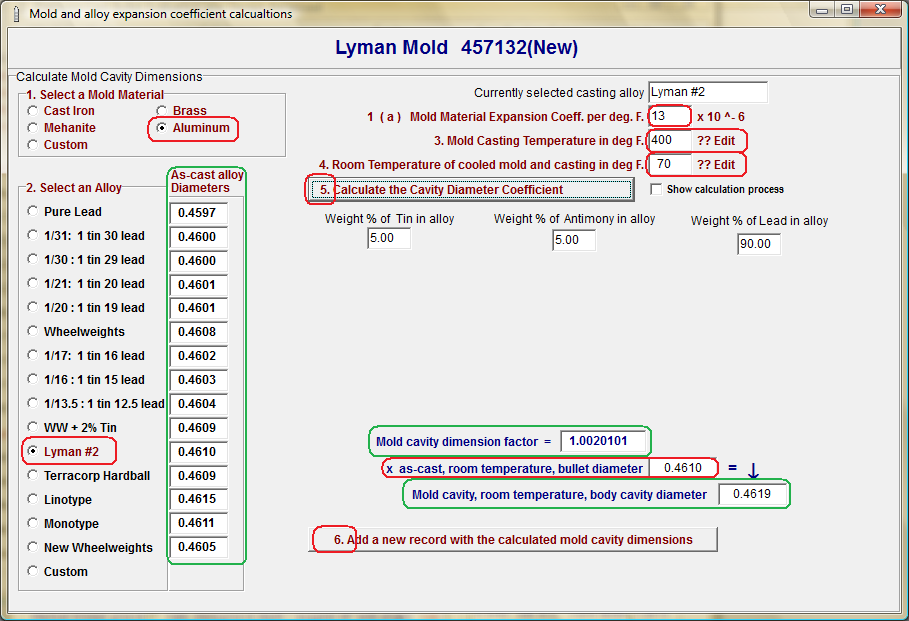Image resolution: width=909 pixels, height=621 pixels.
Task: Choose 1/31: 1 tin 30 lead alloy
Action: [x=86, y=235]
